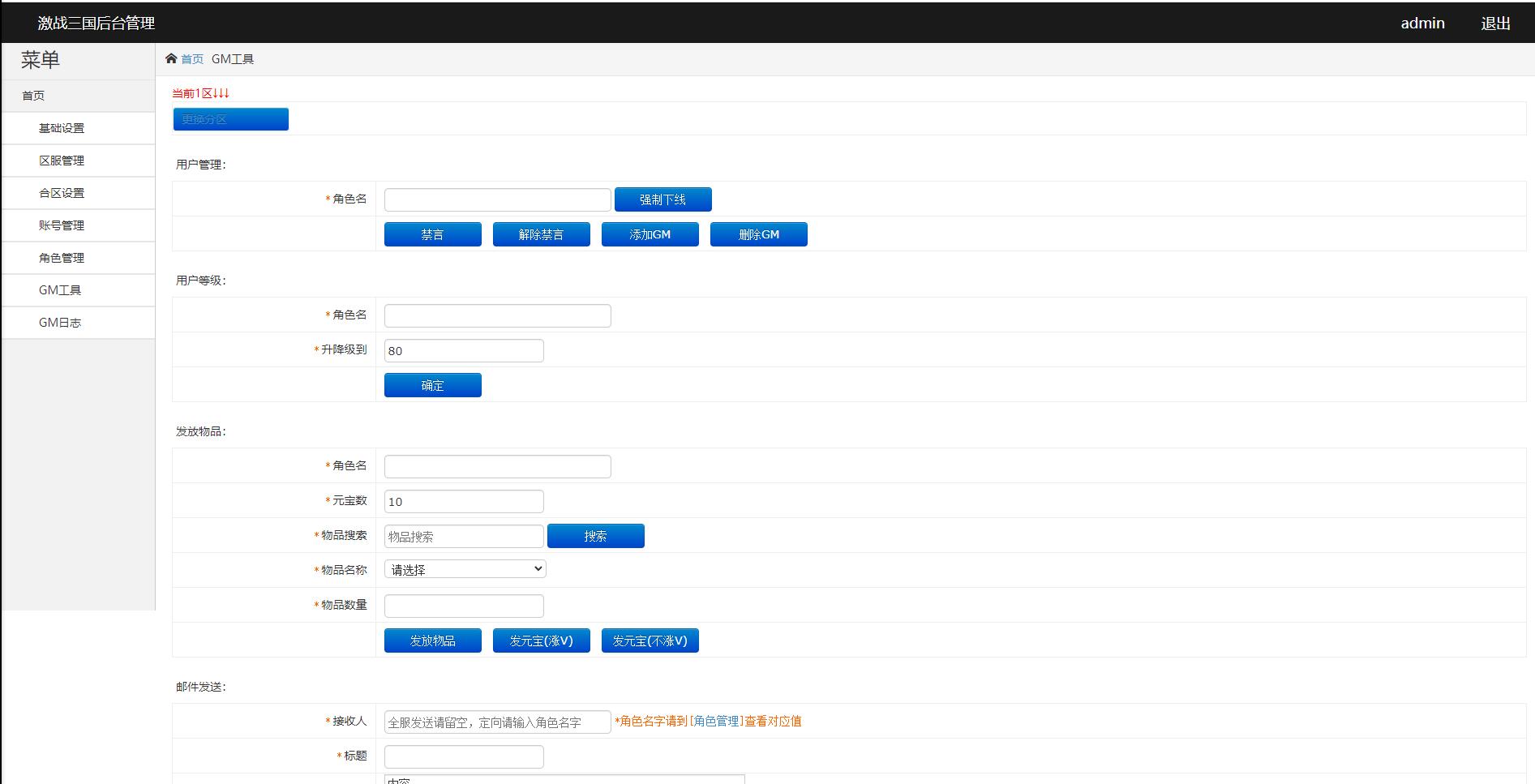Click the 添加GM button
Screen dimensions: 1535x784
click(x=650, y=233)
